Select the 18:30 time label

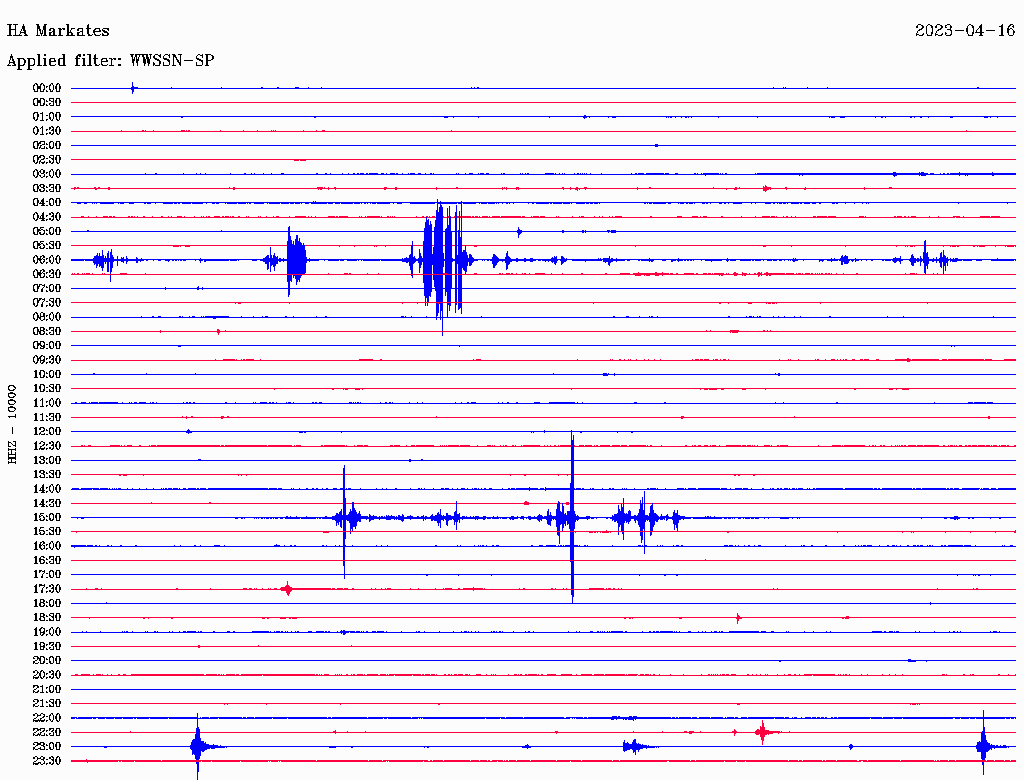47,618
